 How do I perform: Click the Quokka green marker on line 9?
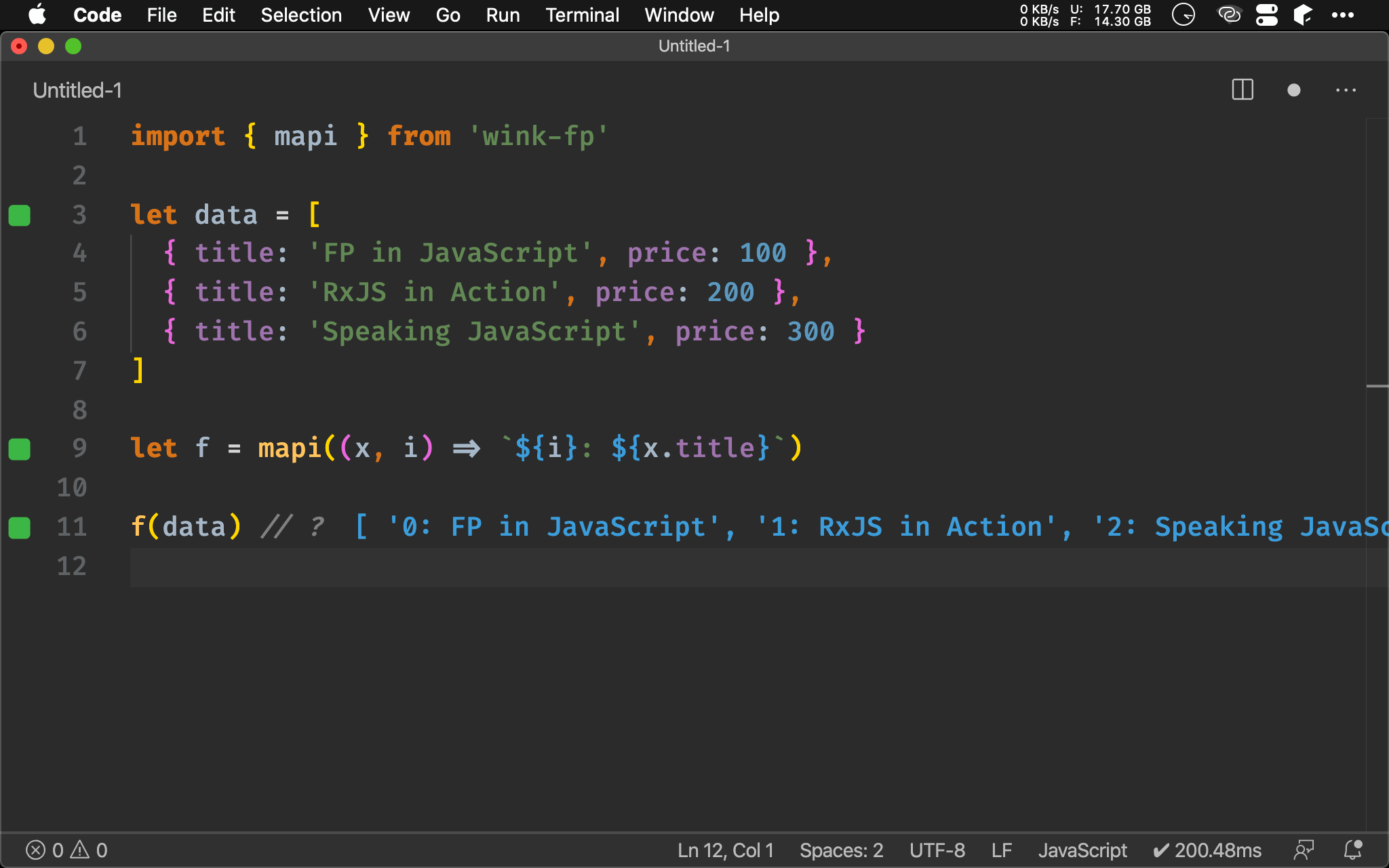pos(20,449)
